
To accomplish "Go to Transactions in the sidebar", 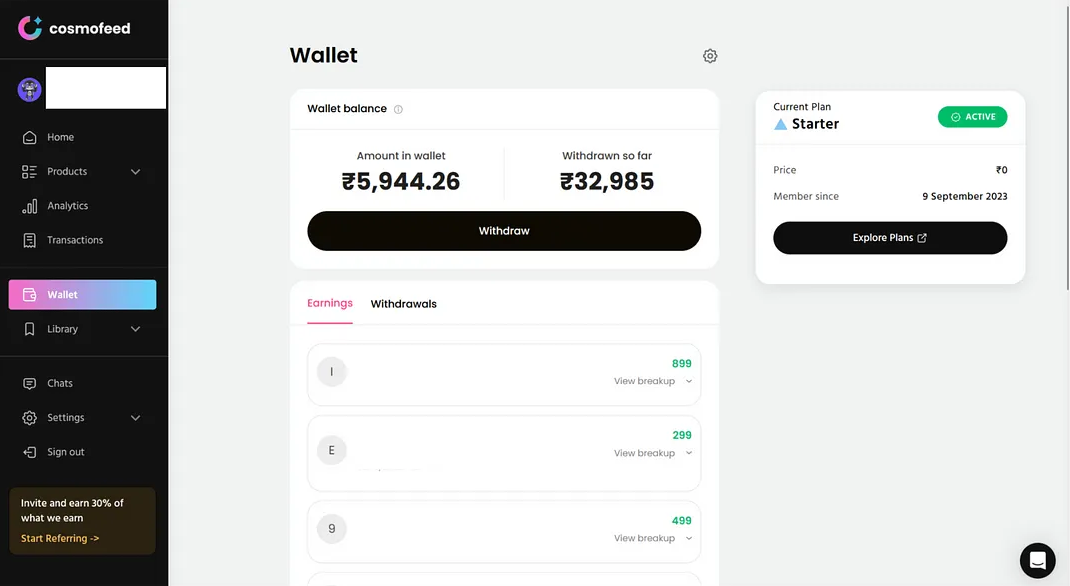I will coord(74,240).
